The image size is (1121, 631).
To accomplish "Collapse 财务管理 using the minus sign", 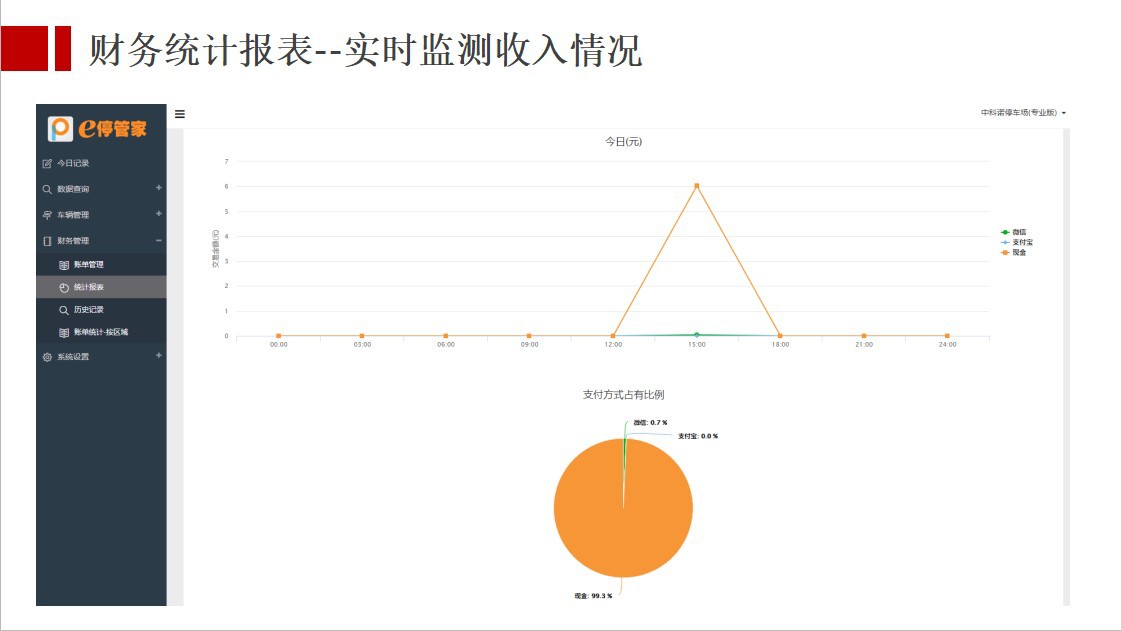I will click(158, 240).
